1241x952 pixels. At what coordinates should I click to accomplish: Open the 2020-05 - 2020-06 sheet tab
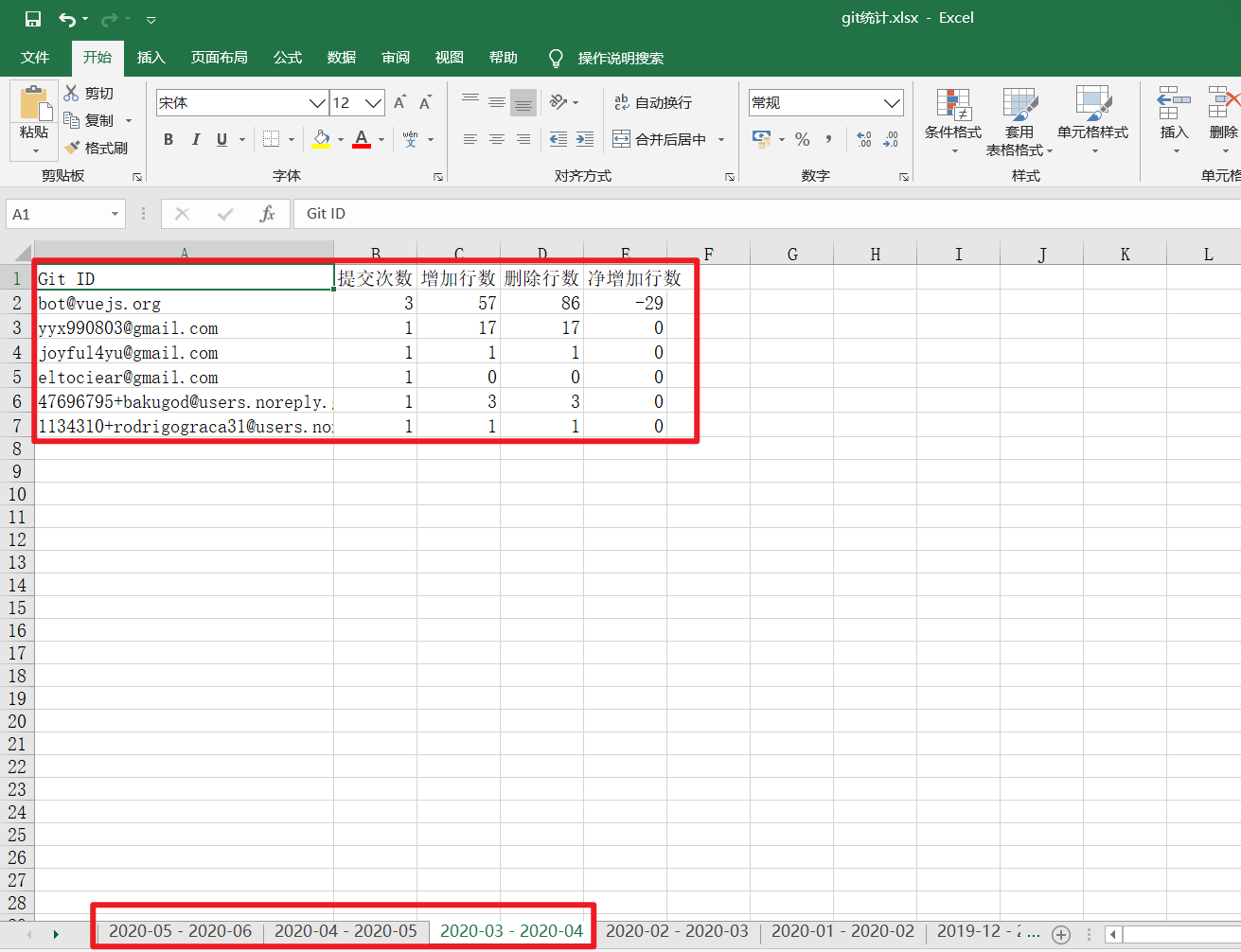pyautogui.click(x=180, y=931)
